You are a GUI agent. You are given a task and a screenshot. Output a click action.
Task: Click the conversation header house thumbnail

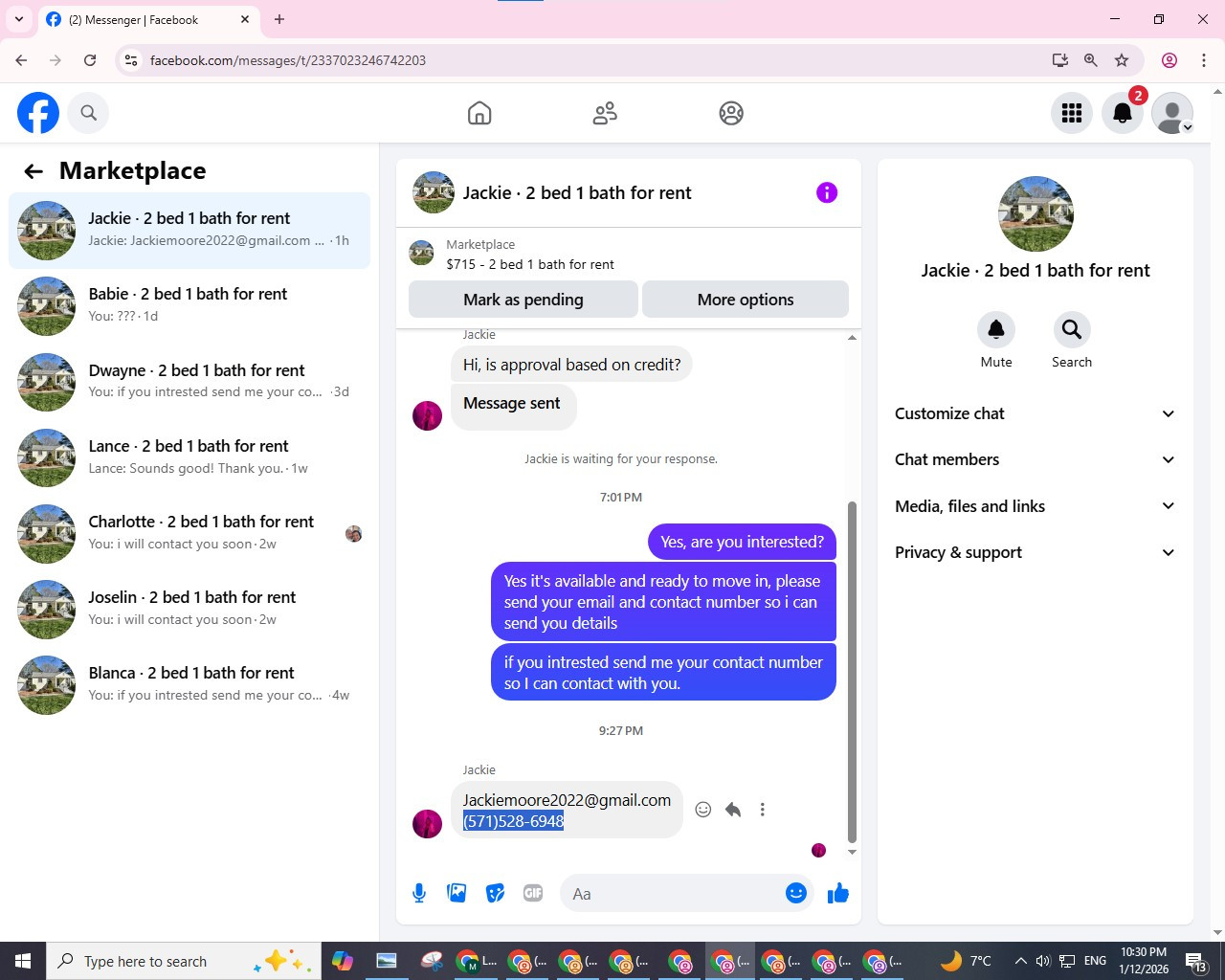point(434,192)
